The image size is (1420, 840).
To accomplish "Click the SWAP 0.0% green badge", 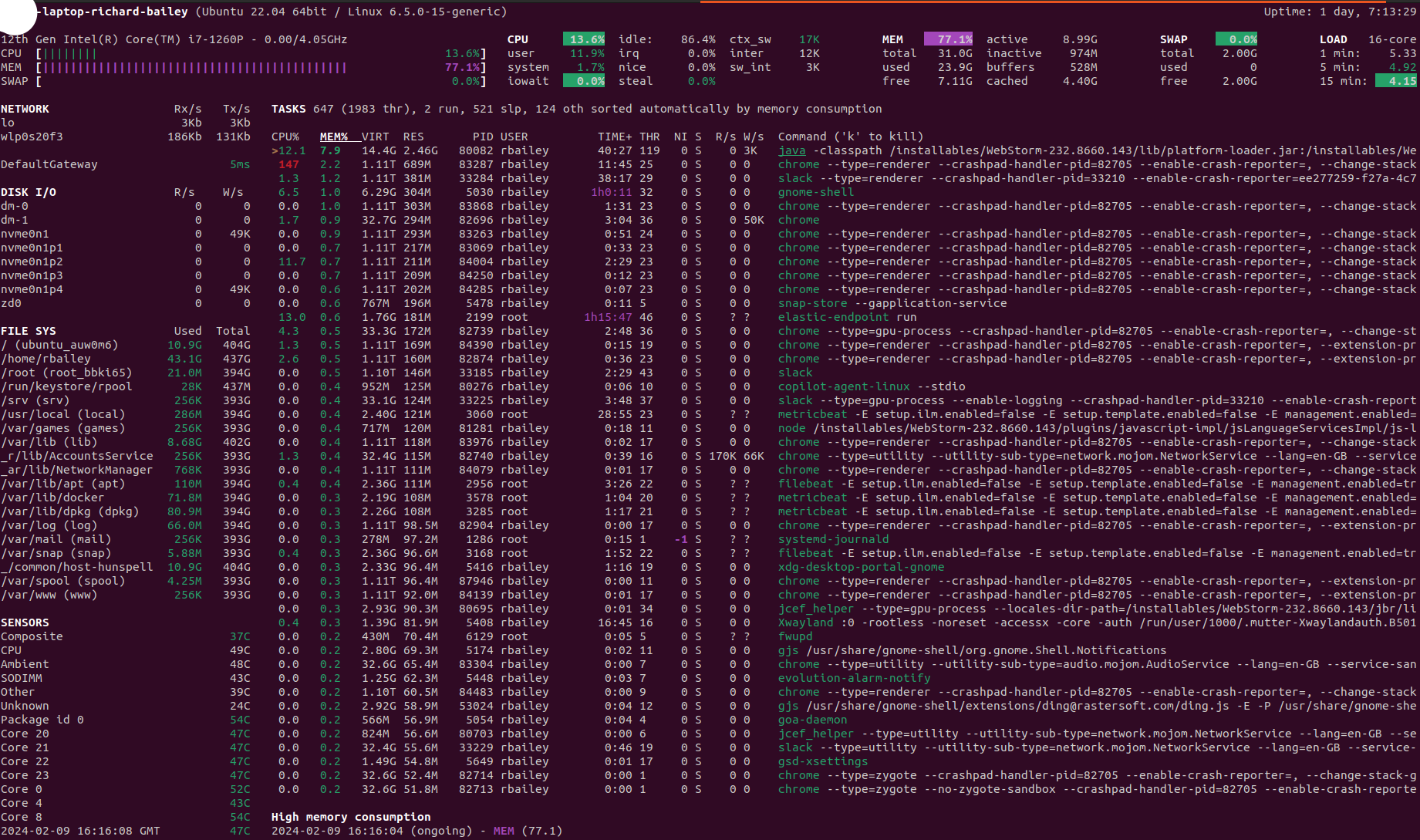I will [1236, 39].
